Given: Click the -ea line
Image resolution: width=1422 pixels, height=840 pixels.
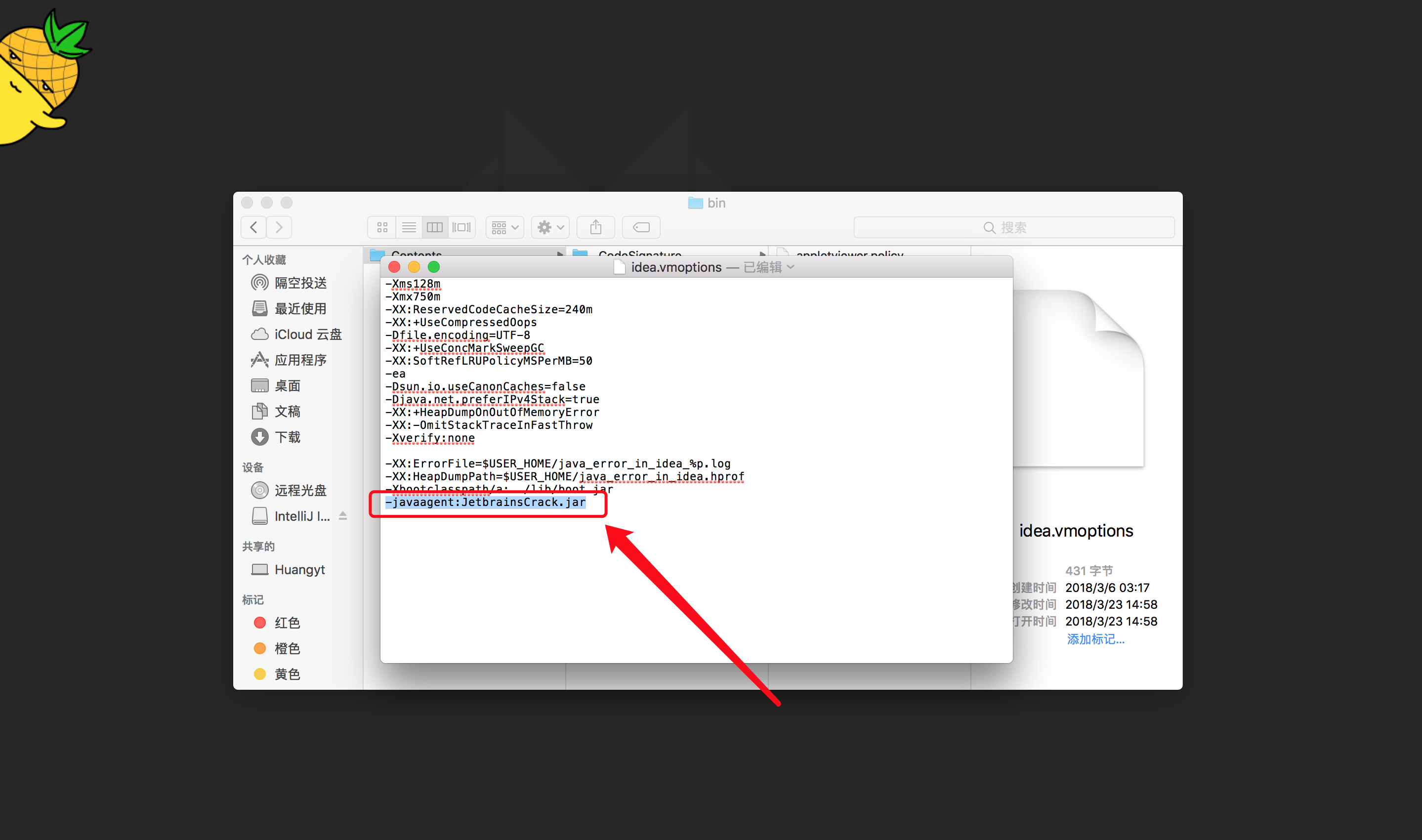Looking at the screenshot, I should (396, 374).
